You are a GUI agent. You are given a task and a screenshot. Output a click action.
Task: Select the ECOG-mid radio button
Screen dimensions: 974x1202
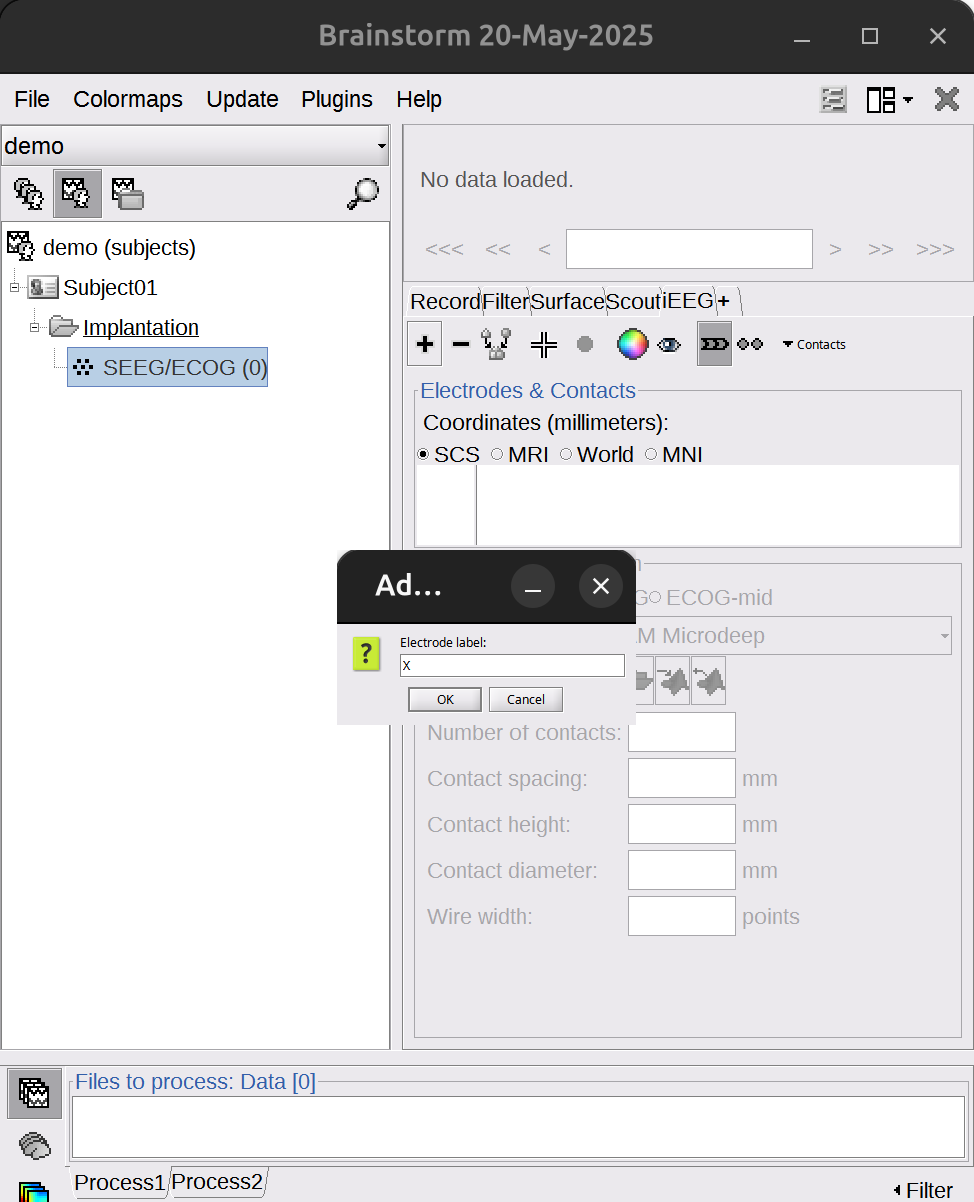pyautogui.click(x=710, y=597)
